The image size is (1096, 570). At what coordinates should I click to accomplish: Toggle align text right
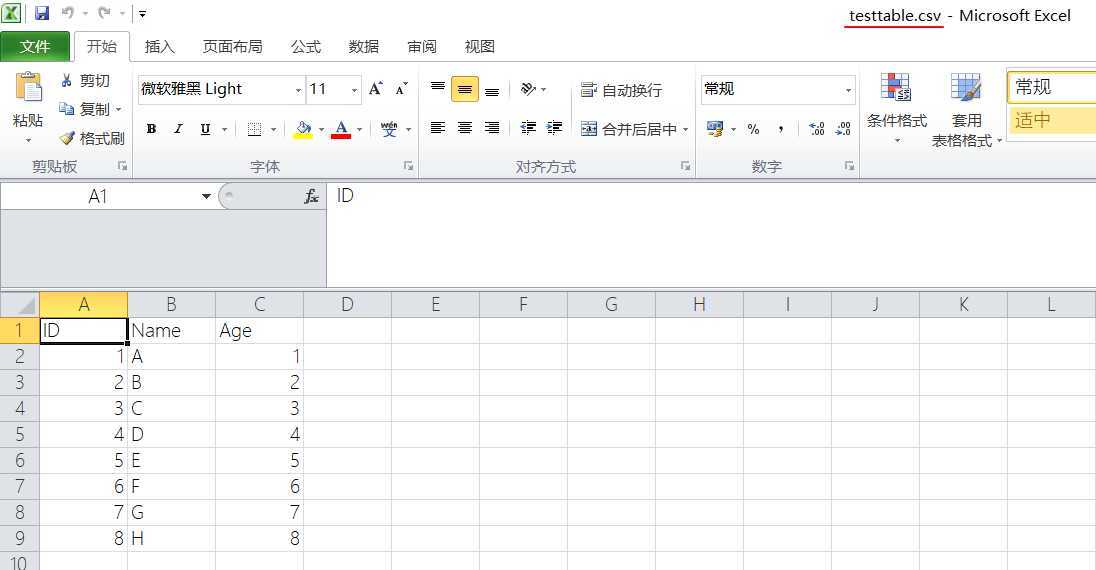tap(492, 128)
